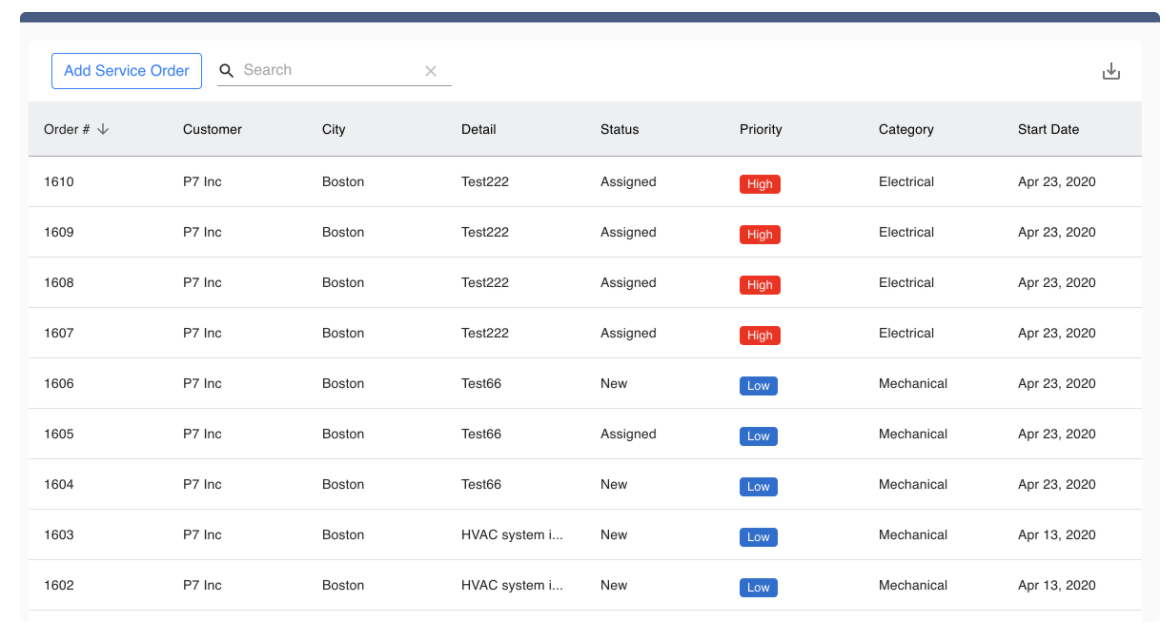Sort by Start Date header

[x=1048, y=129]
